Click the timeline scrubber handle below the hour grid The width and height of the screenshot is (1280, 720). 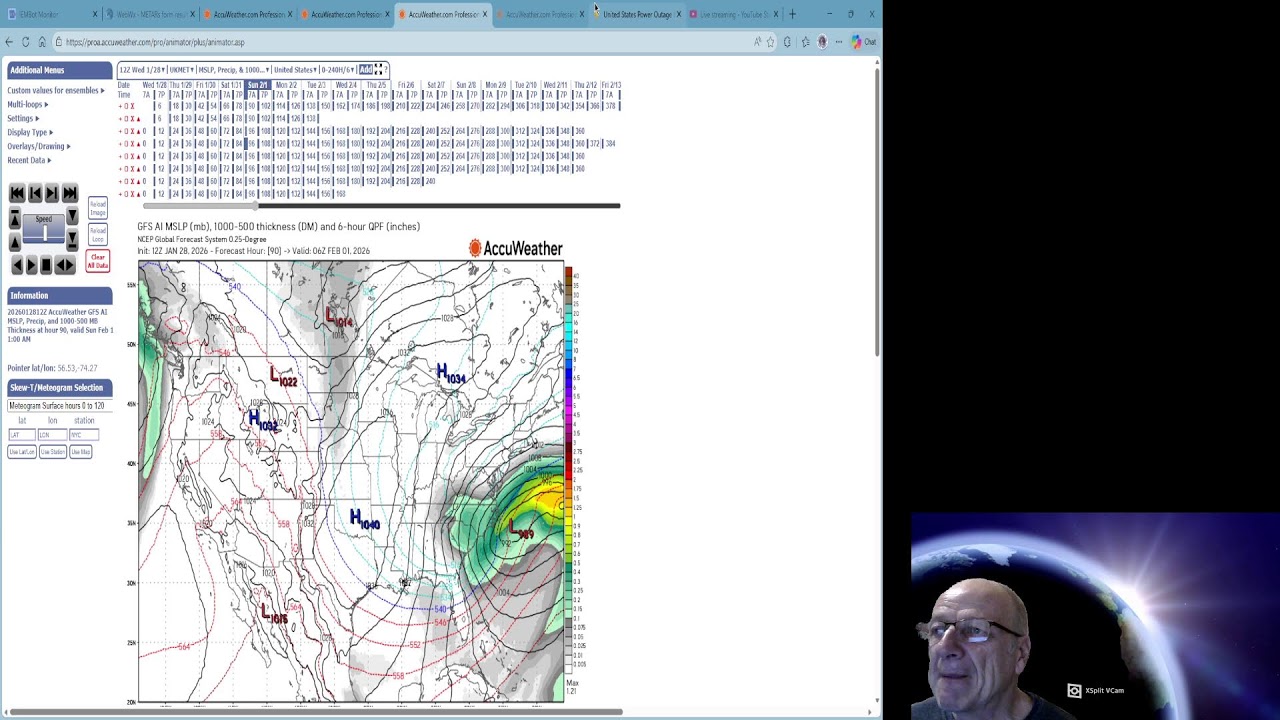255,205
